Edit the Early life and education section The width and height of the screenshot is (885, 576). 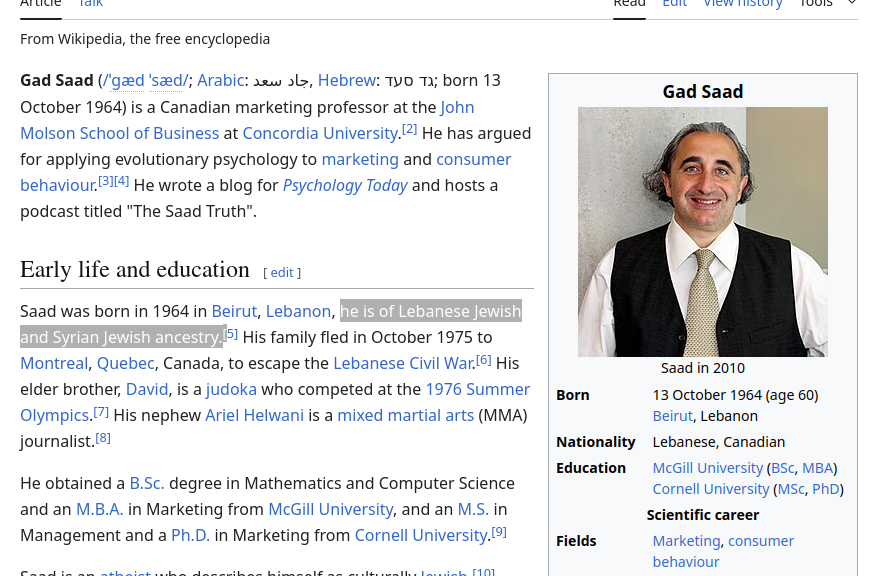click(282, 272)
